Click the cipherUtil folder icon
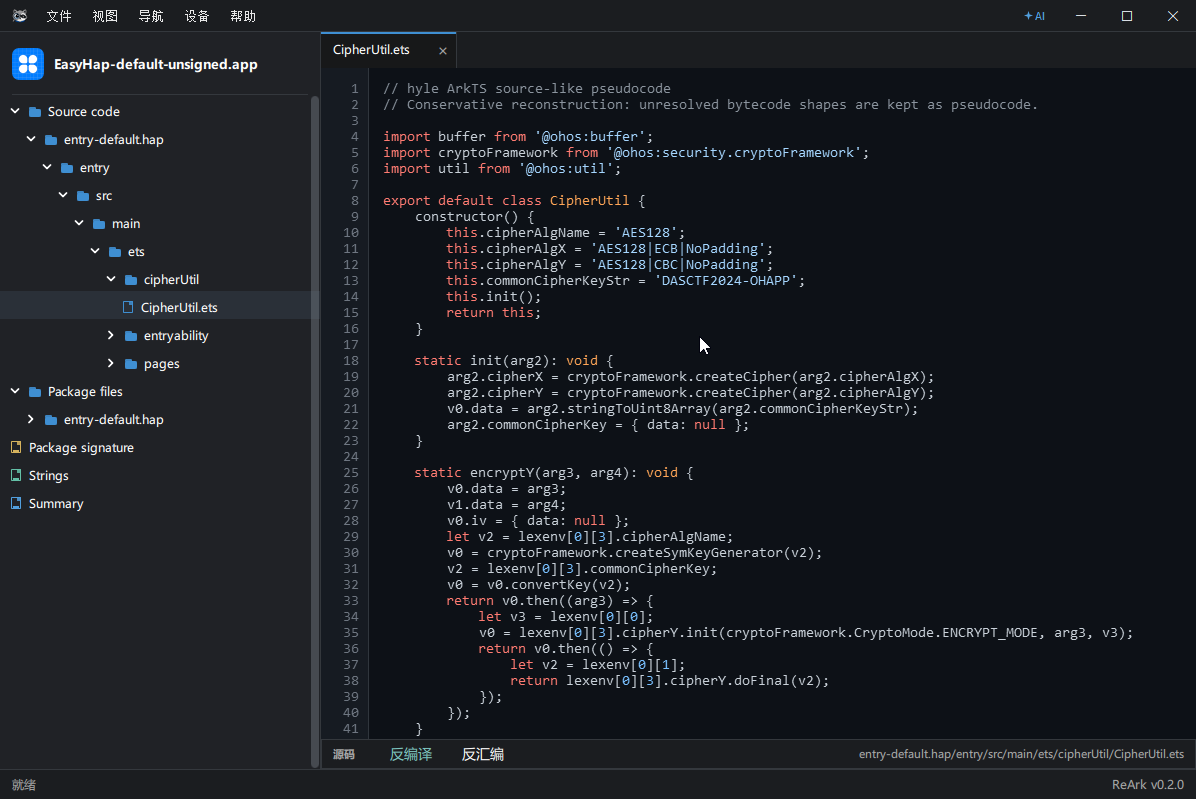 click(x=131, y=280)
